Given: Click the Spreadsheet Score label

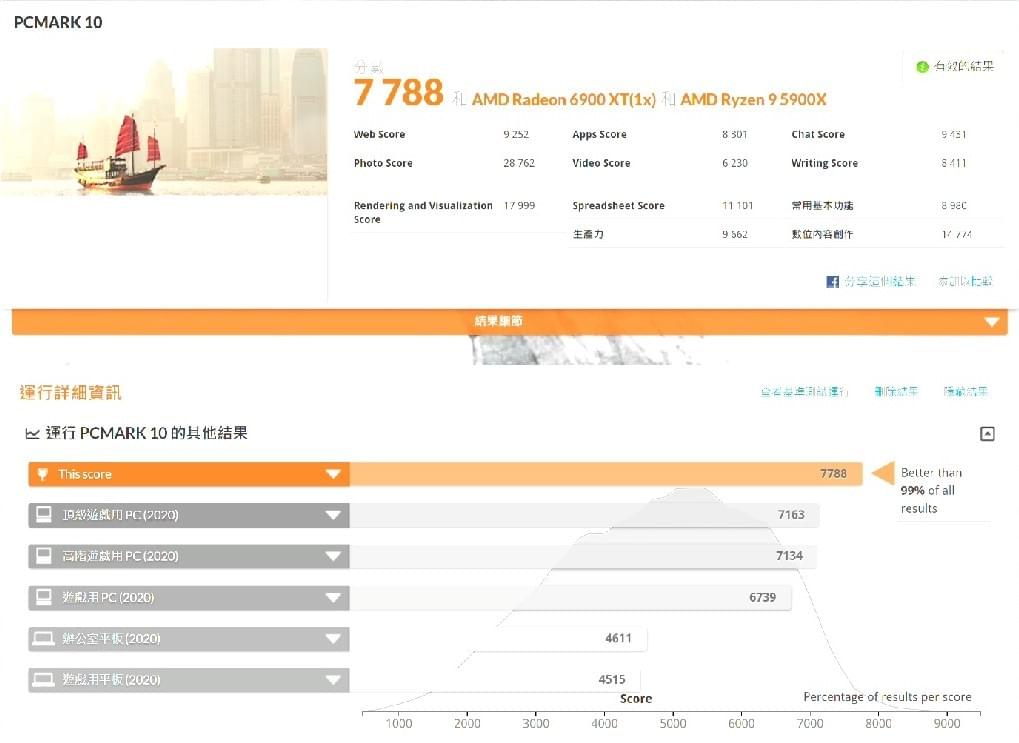Looking at the screenshot, I should pyautogui.click(x=618, y=205).
